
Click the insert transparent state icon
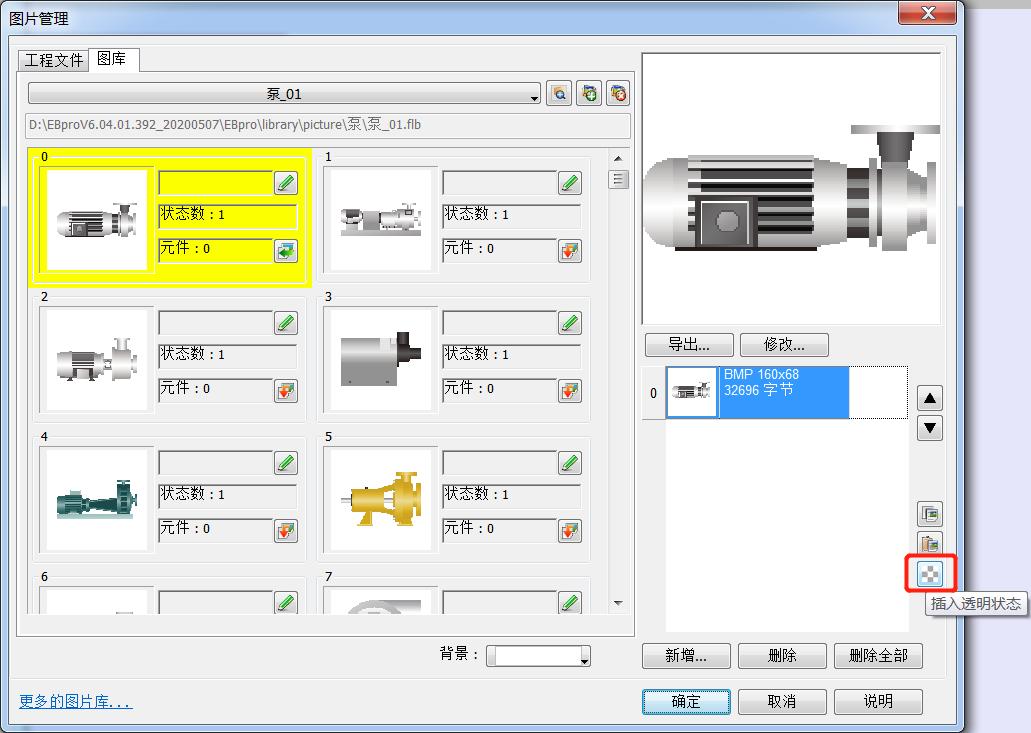click(930, 573)
